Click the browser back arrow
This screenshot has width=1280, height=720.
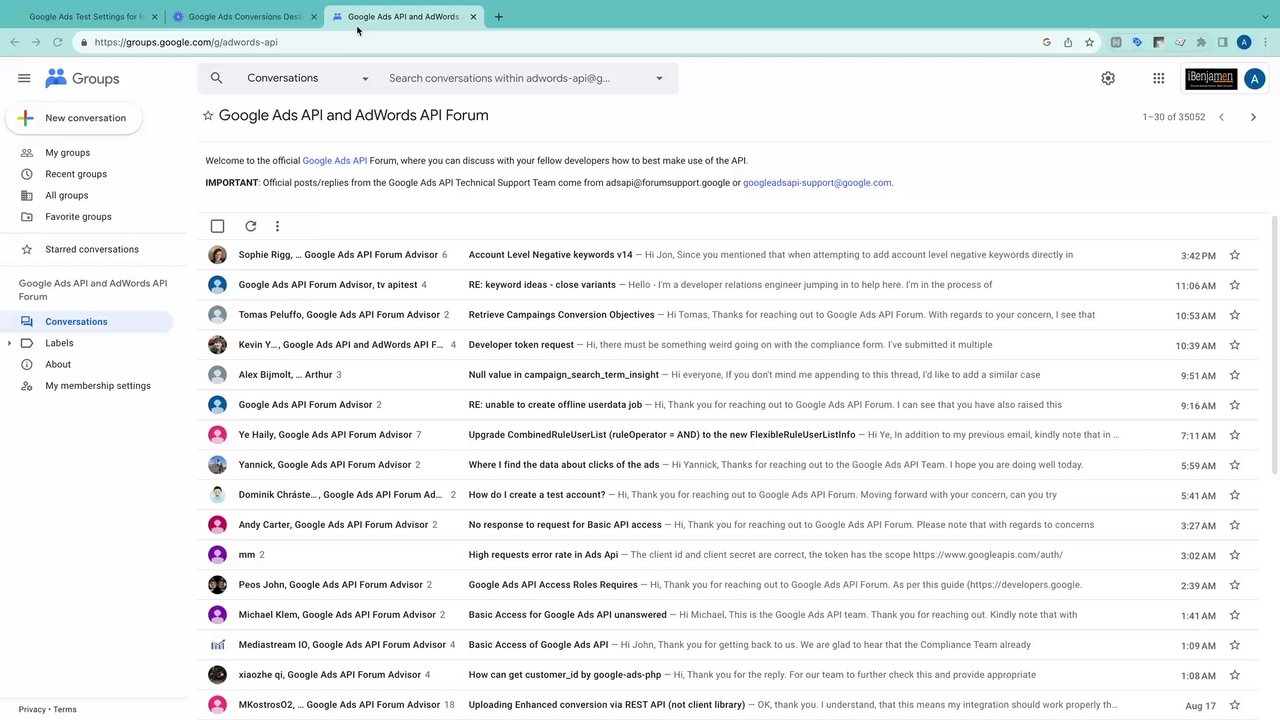[14, 42]
